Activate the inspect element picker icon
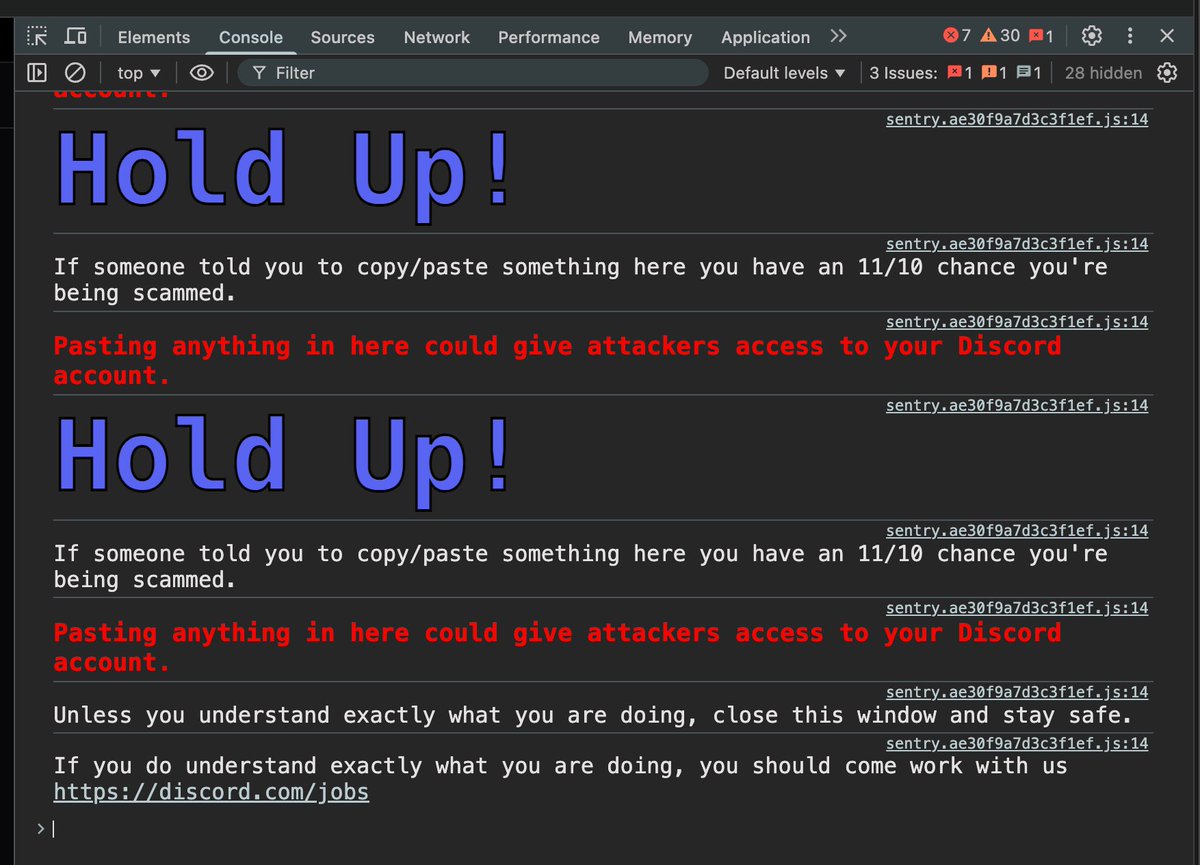This screenshot has width=1200, height=865. click(37, 36)
